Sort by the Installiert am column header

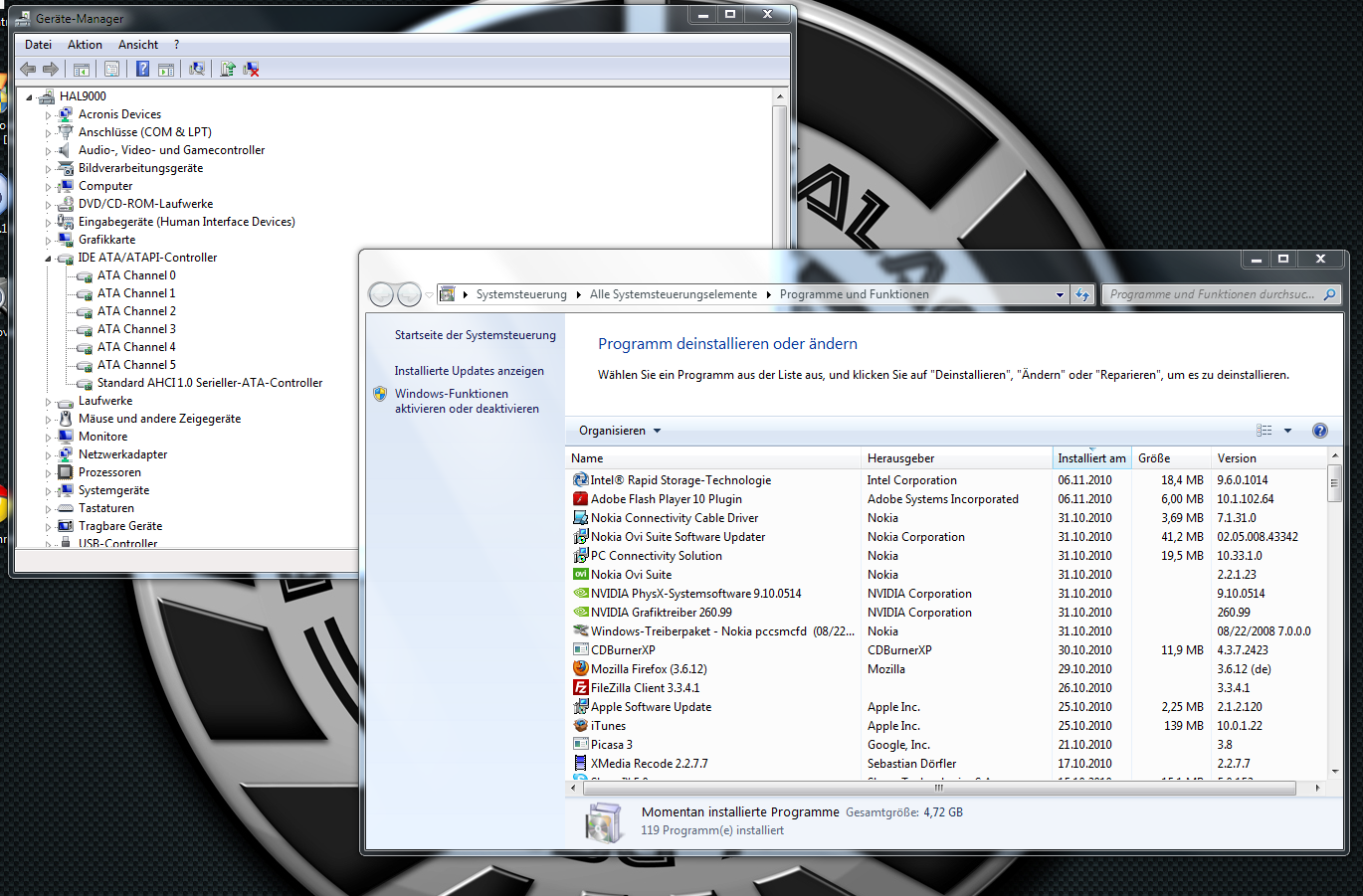[x=1091, y=458]
